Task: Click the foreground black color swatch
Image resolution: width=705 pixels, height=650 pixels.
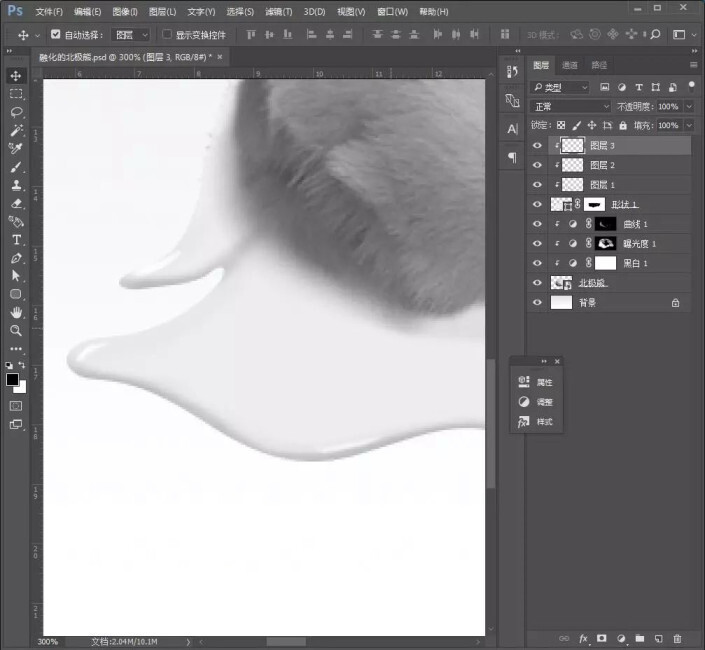Action: tap(13, 380)
